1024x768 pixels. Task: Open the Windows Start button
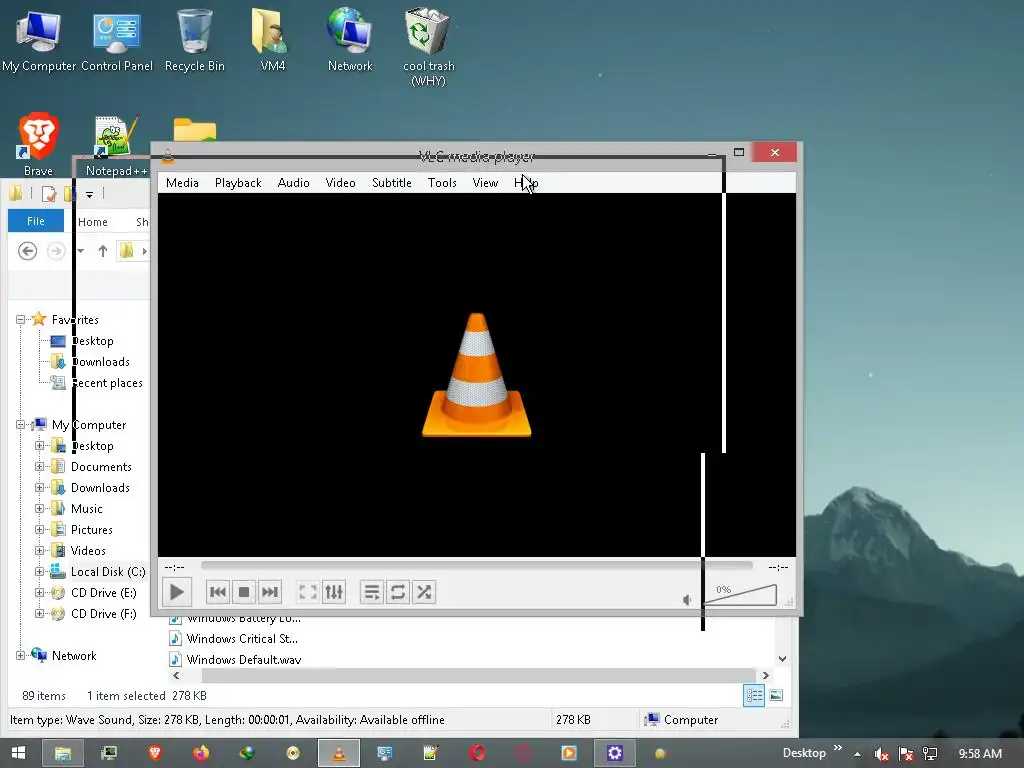18,753
